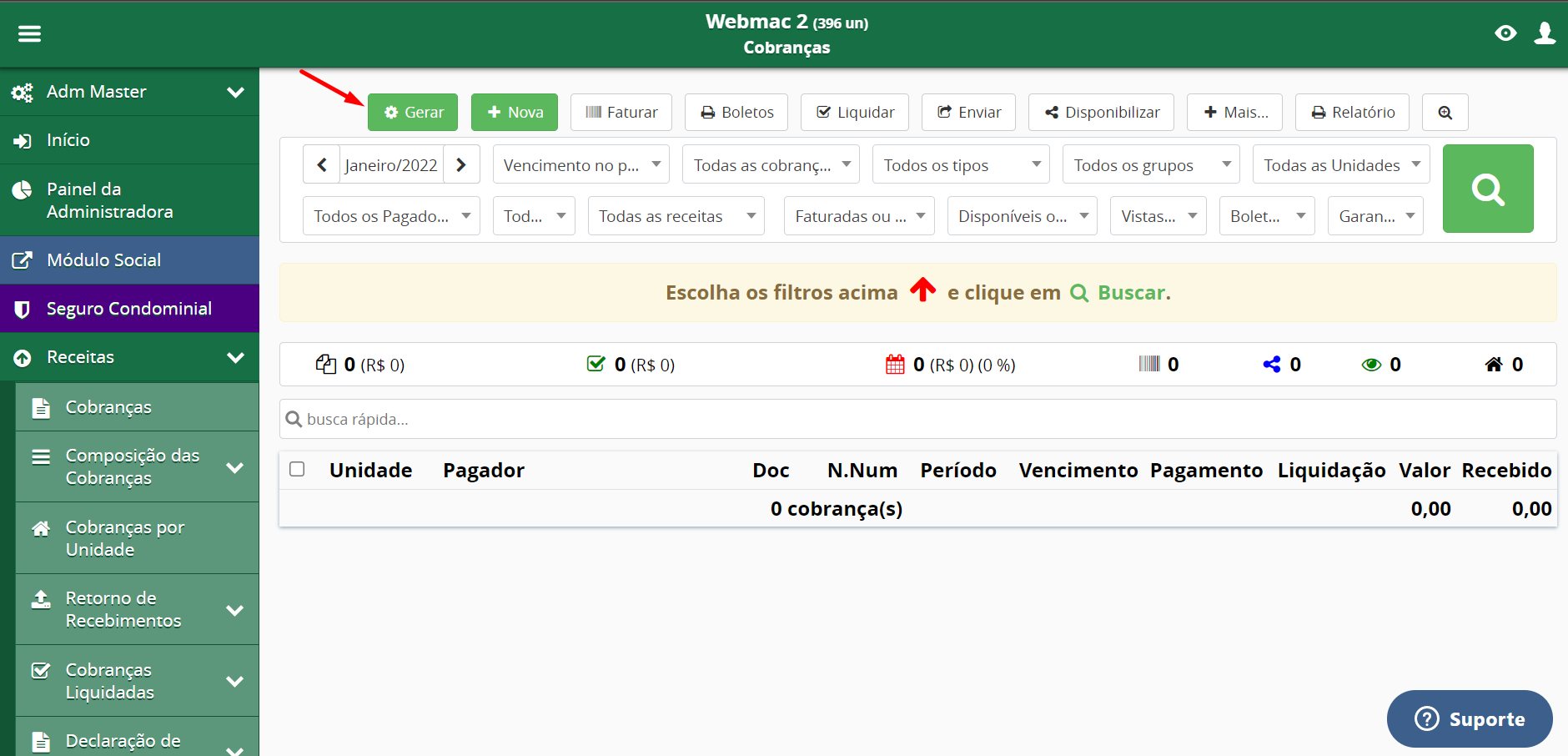Open Seguro Condominial item
Screen dimensions: 1568x756
pos(129,309)
